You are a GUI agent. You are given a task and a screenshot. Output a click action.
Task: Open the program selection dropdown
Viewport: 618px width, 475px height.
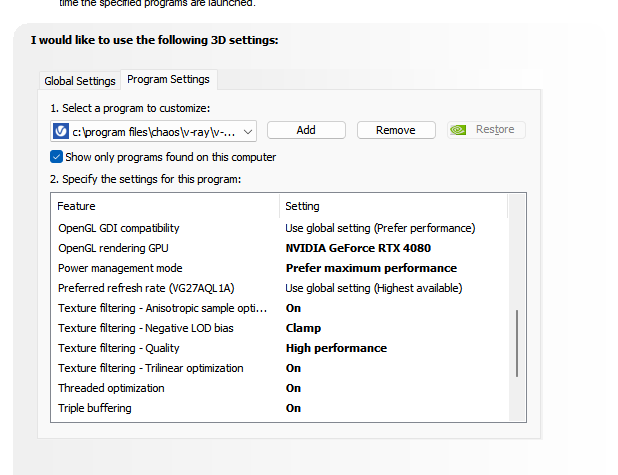coord(247,130)
